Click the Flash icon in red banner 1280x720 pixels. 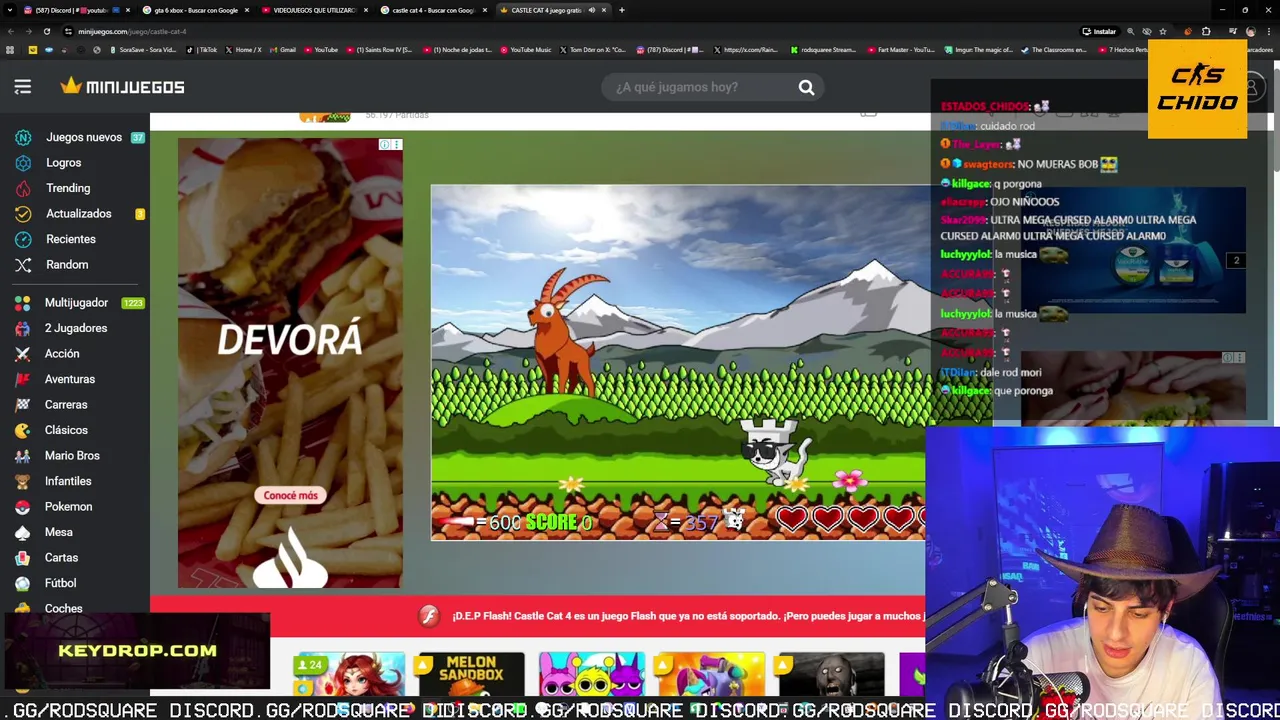tap(429, 616)
